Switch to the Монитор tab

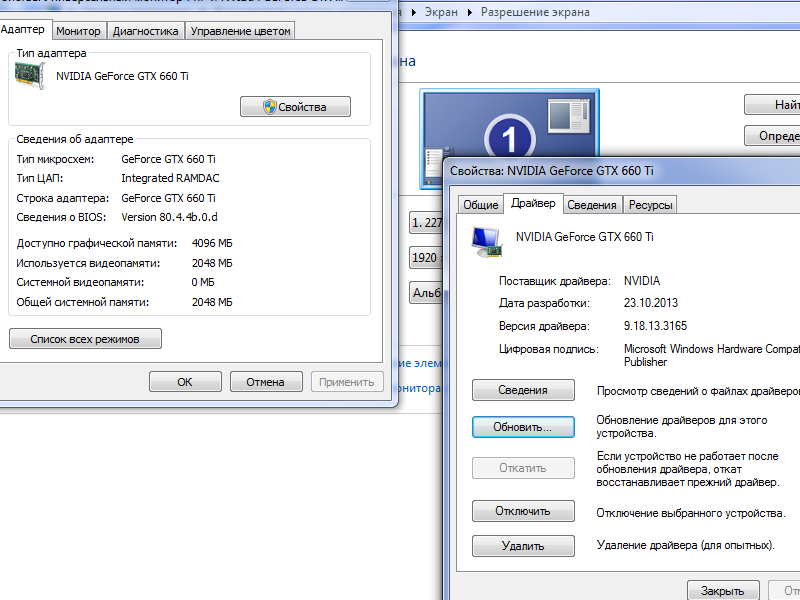(x=79, y=31)
